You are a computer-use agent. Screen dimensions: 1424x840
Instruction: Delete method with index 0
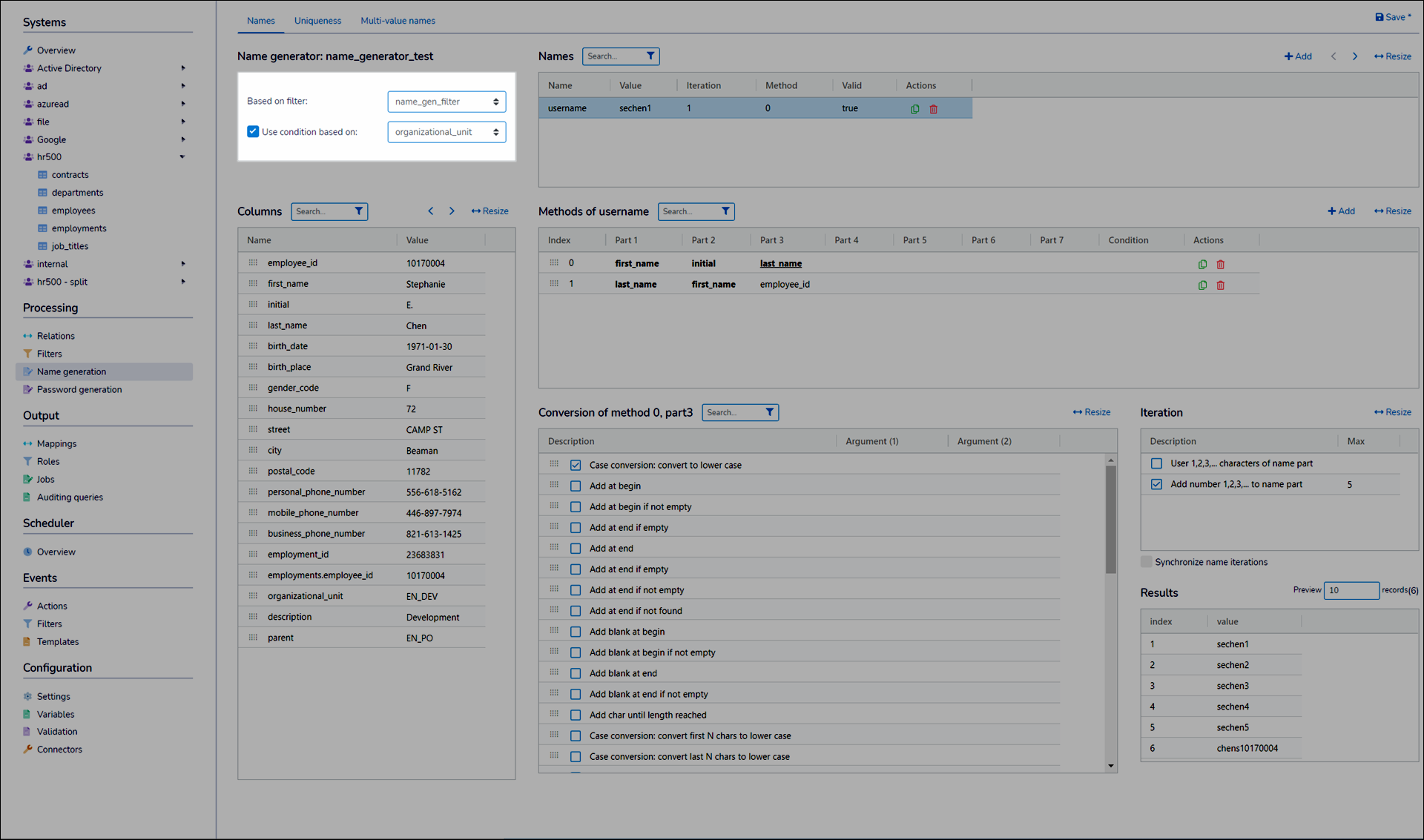[x=1220, y=264]
